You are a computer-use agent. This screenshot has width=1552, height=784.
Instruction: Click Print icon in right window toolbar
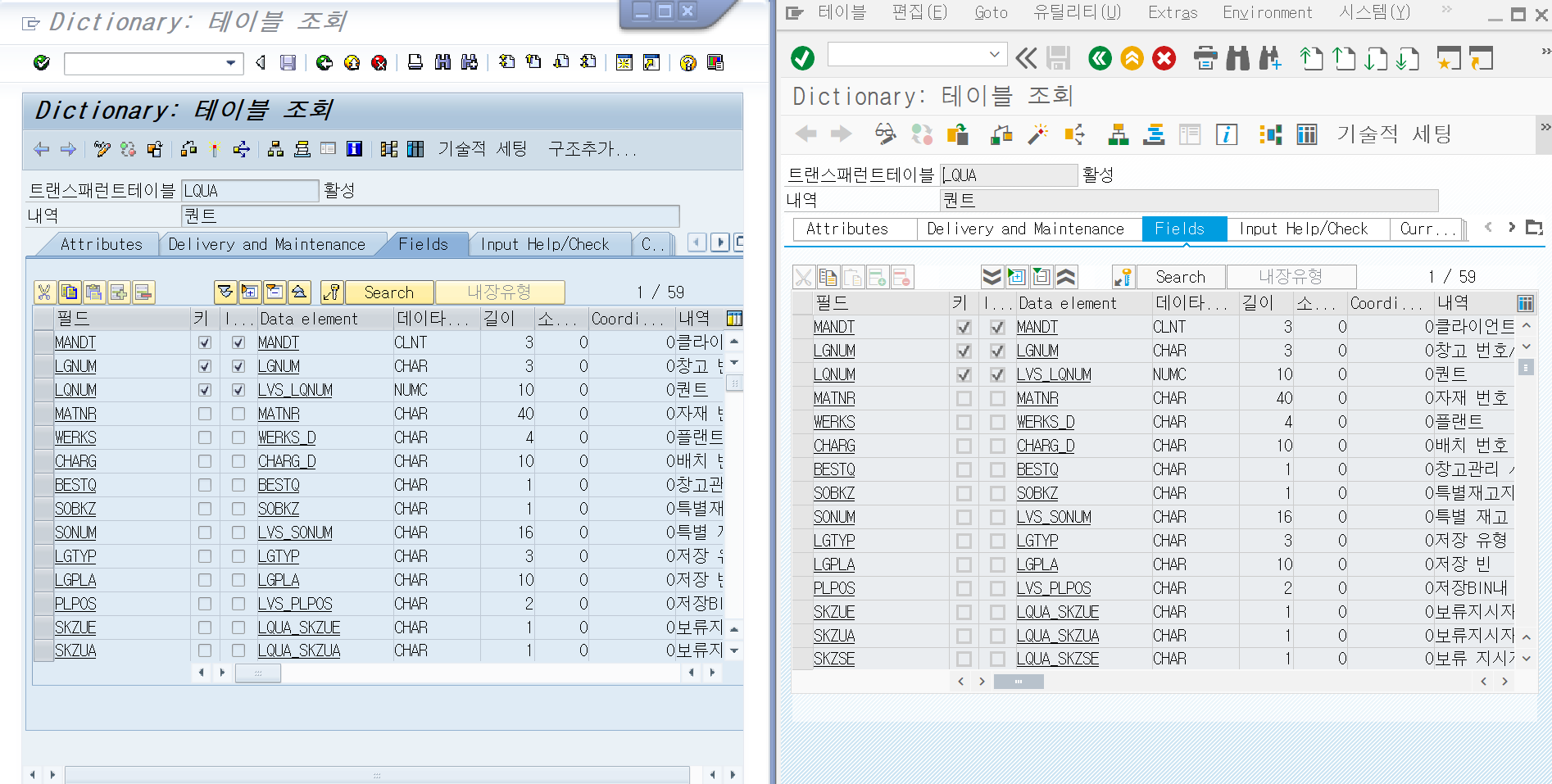coord(1205,58)
